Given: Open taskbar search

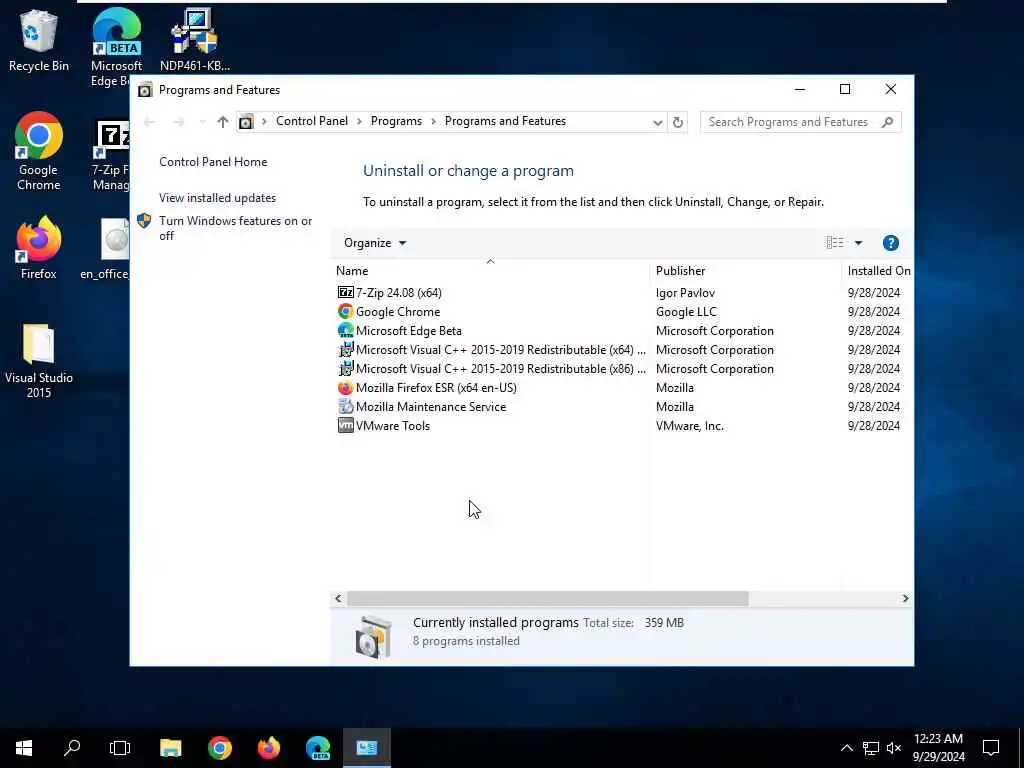Looking at the screenshot, I should coord(72,748).
